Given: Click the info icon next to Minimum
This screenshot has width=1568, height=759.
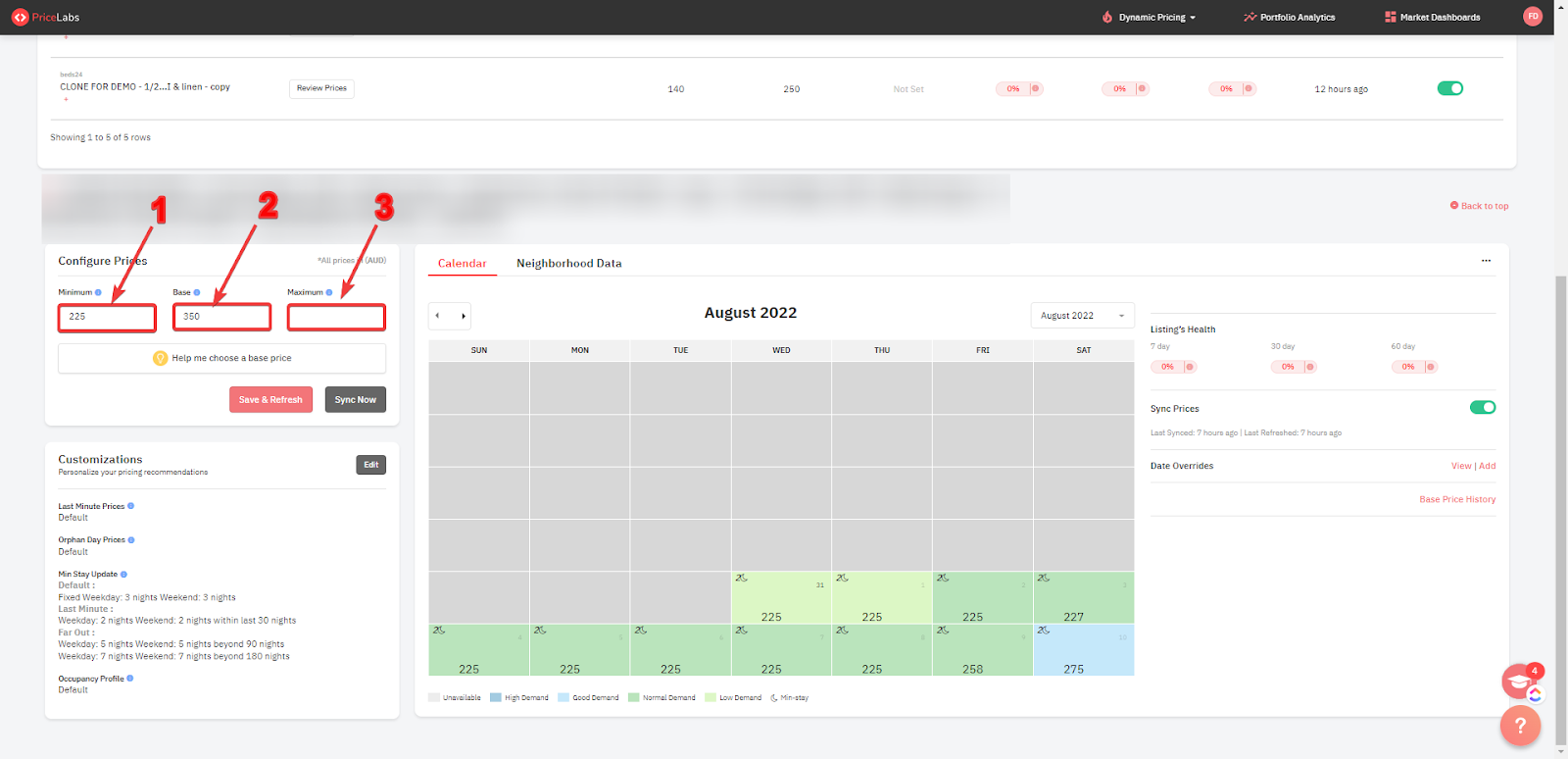Looking at the screenshot, I should click(x=98, y=292).
